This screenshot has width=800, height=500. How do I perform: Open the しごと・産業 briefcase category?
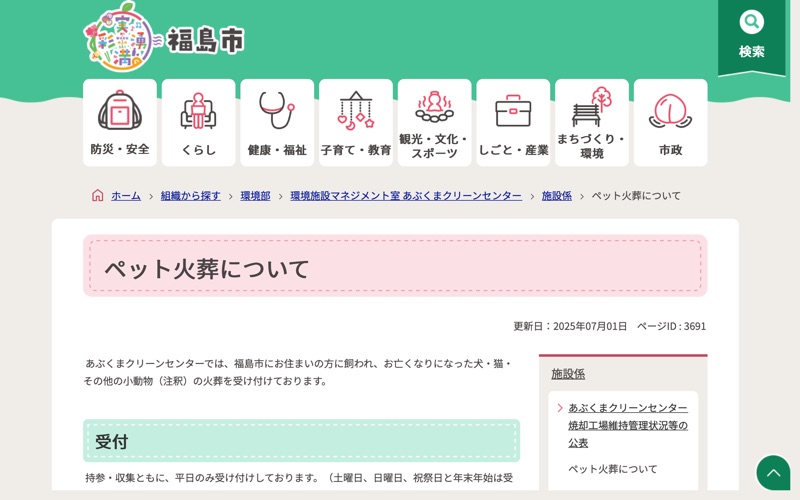[x=513, y=122]
